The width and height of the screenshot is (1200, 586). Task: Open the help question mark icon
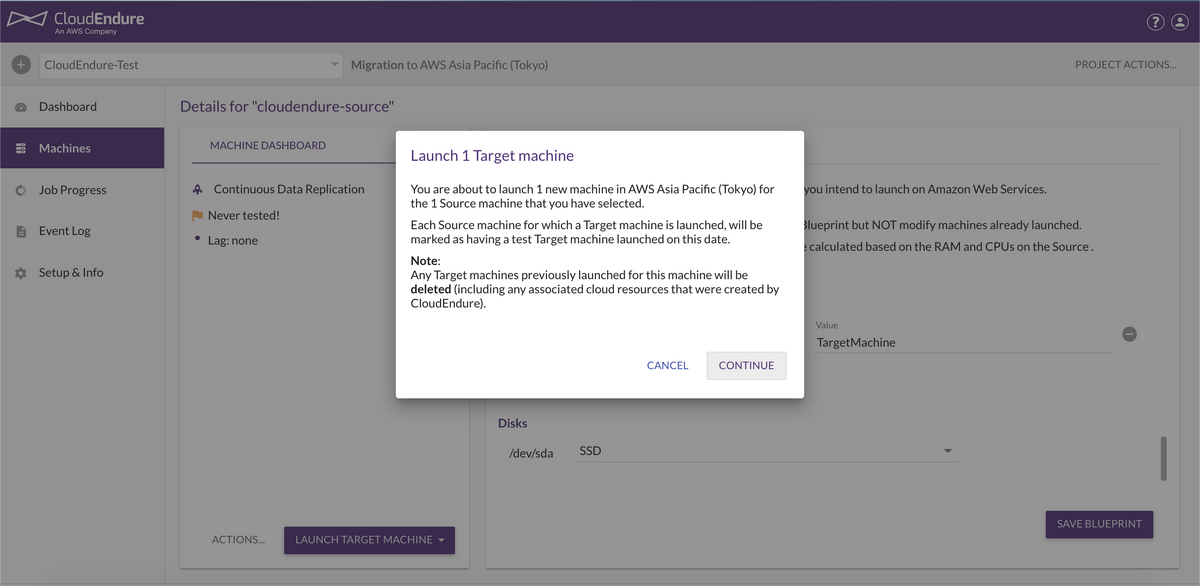point(1155,22)
